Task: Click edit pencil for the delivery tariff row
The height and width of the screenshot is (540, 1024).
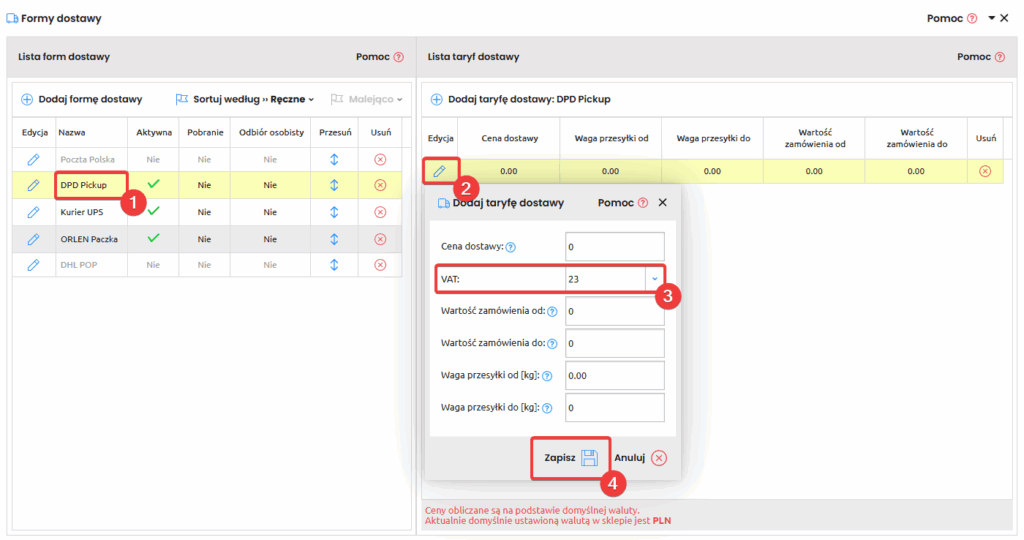Action: pos(439,172)
